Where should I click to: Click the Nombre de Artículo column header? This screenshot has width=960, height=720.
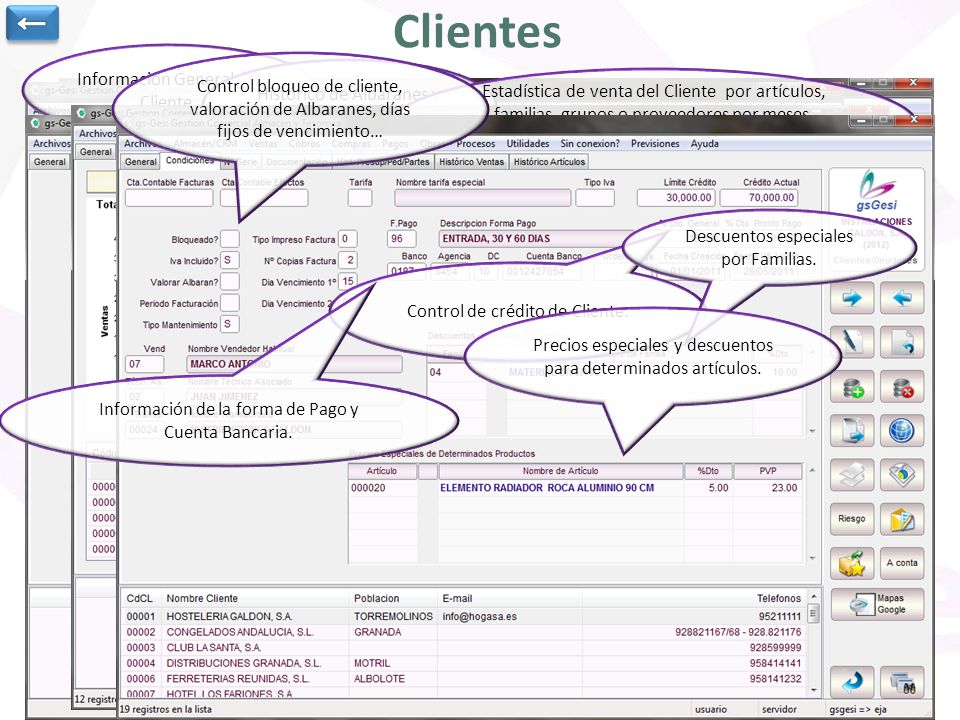click(560, 471)
